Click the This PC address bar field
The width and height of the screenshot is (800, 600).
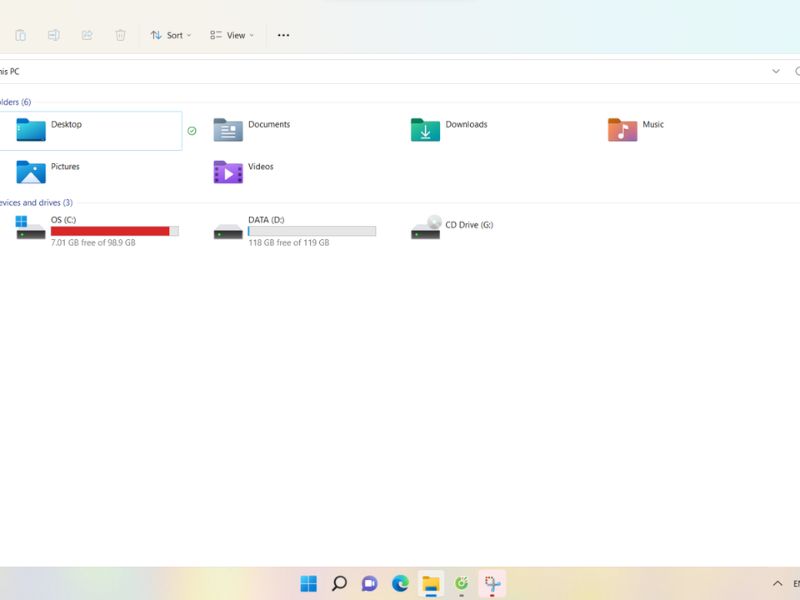point(383,71)
